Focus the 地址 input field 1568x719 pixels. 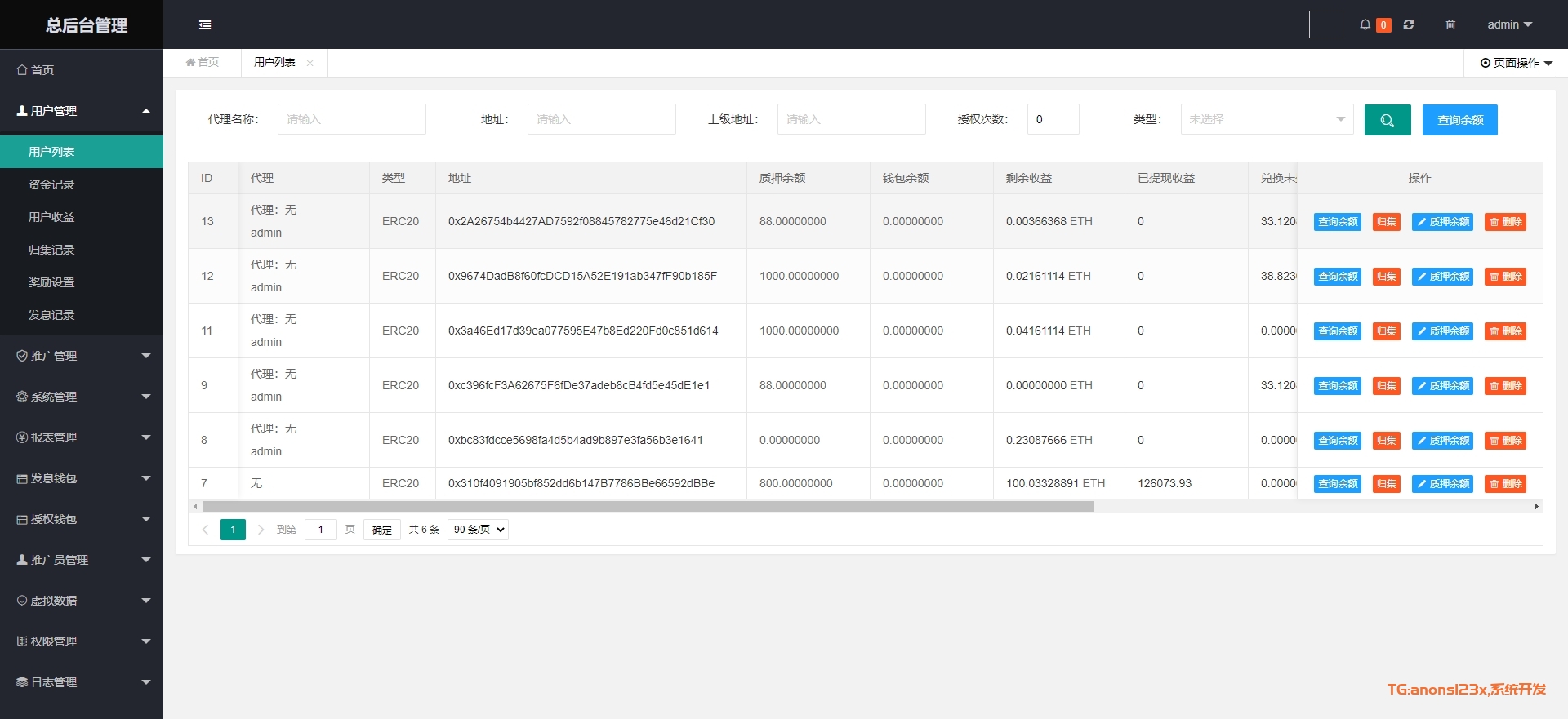[x=602, y=119]
